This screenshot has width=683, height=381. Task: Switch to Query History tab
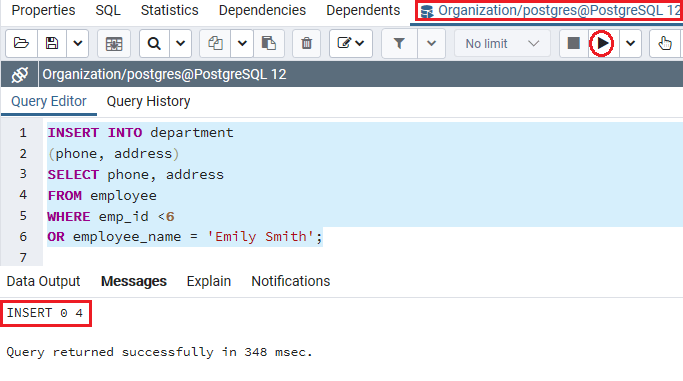pyautogui.click(x=149, y=101)
